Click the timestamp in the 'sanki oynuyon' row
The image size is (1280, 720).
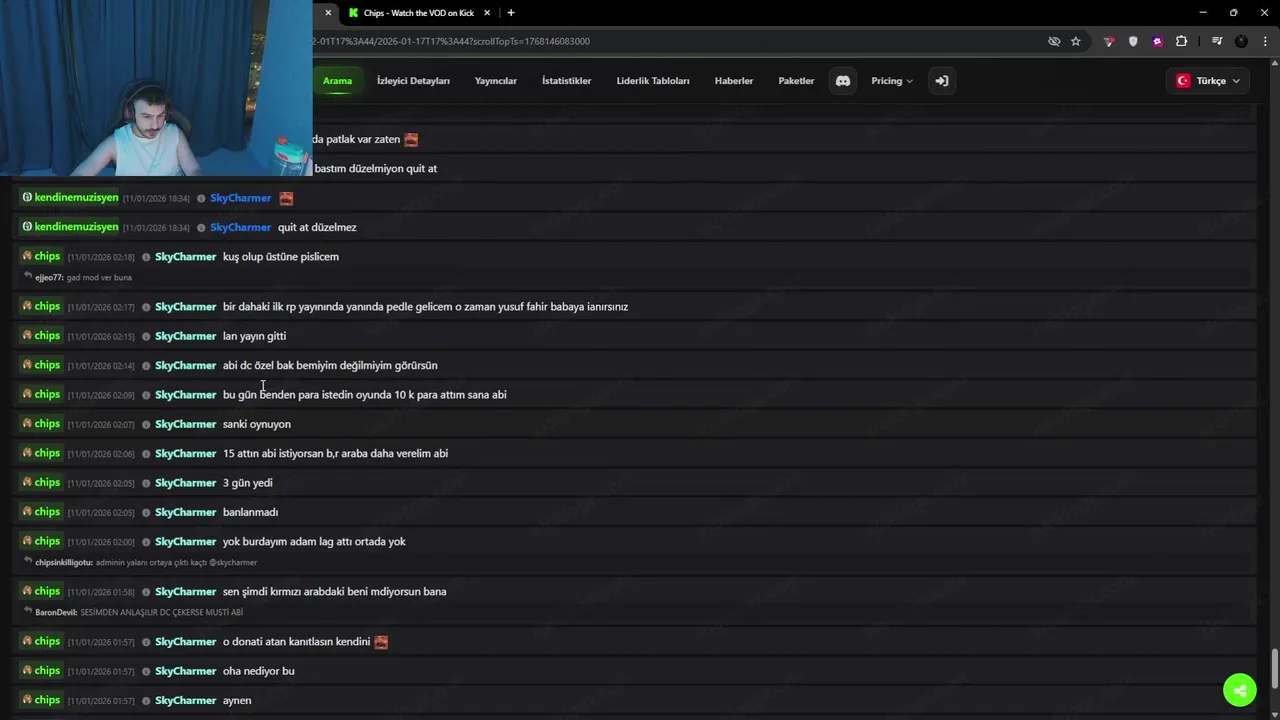pyautogui.click(x=101, y=425)
